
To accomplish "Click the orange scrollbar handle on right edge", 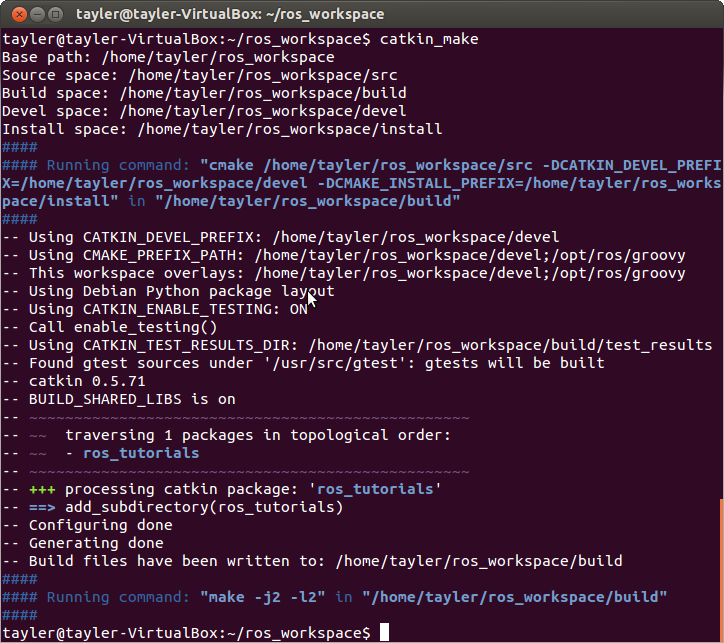I will (722, 570).
